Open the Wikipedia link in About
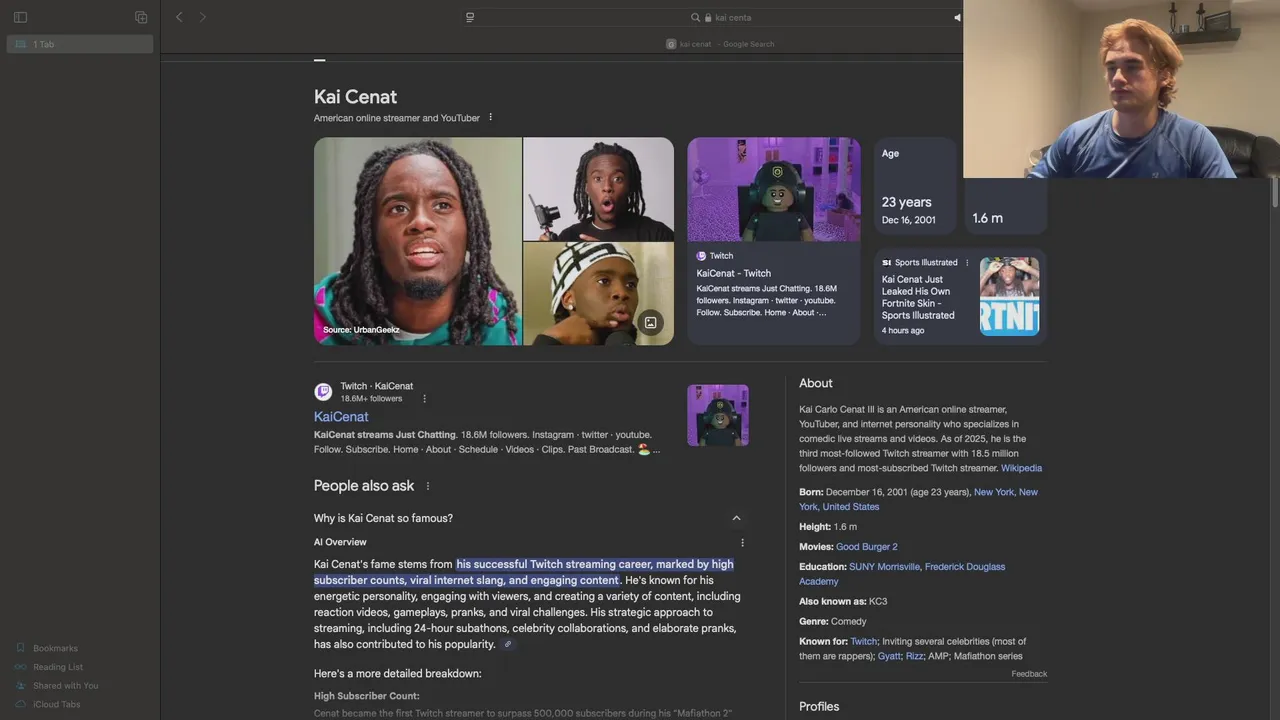 [x=1021, y=468]
